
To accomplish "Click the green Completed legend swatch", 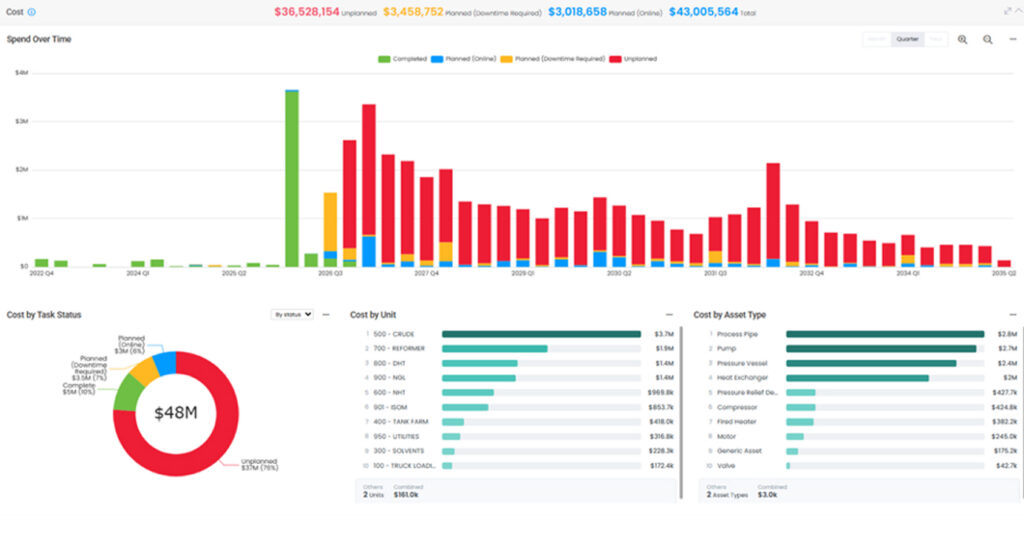I will [384, 59].
